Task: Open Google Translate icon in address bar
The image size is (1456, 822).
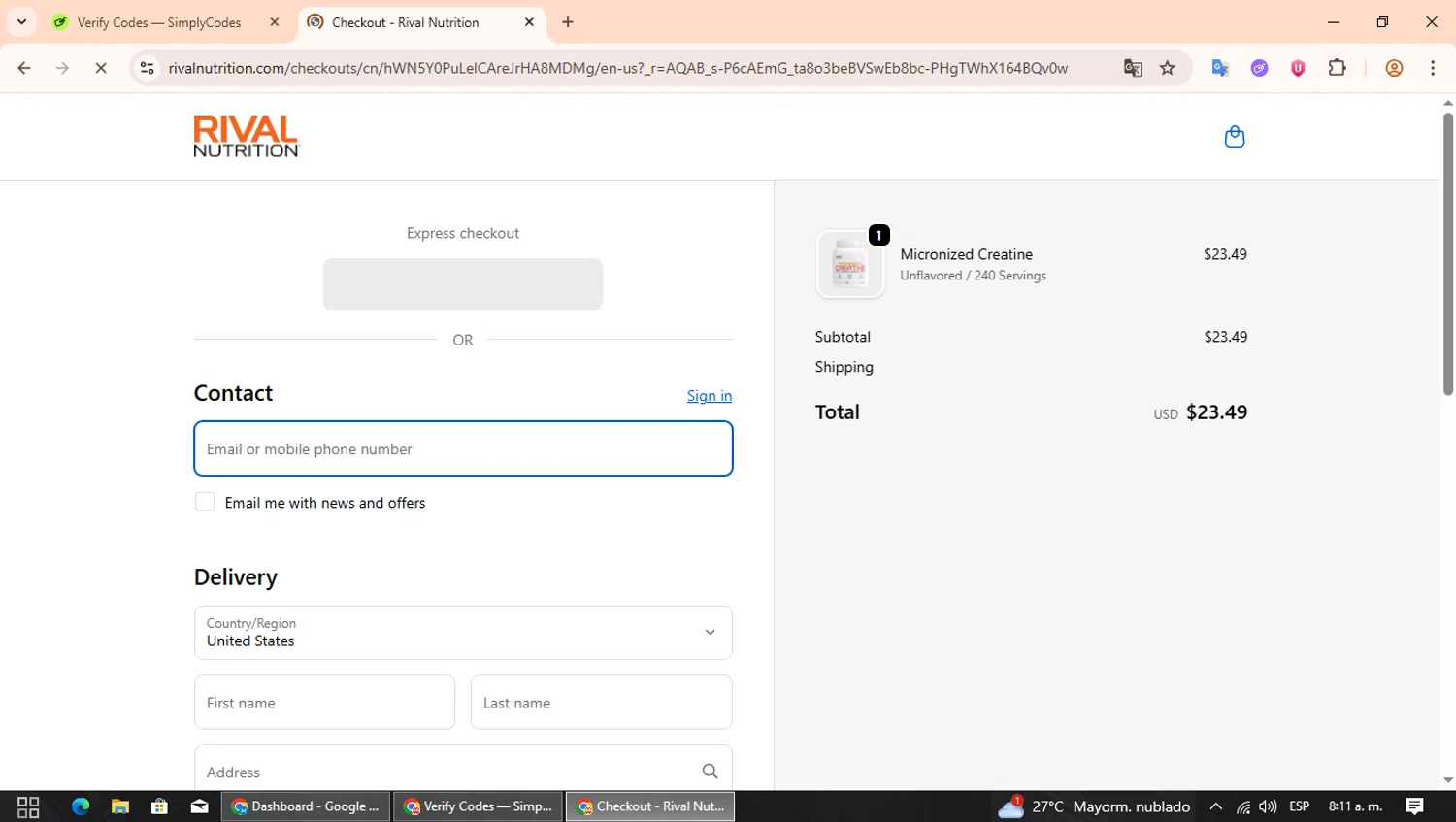Action: click(1132, 68)
